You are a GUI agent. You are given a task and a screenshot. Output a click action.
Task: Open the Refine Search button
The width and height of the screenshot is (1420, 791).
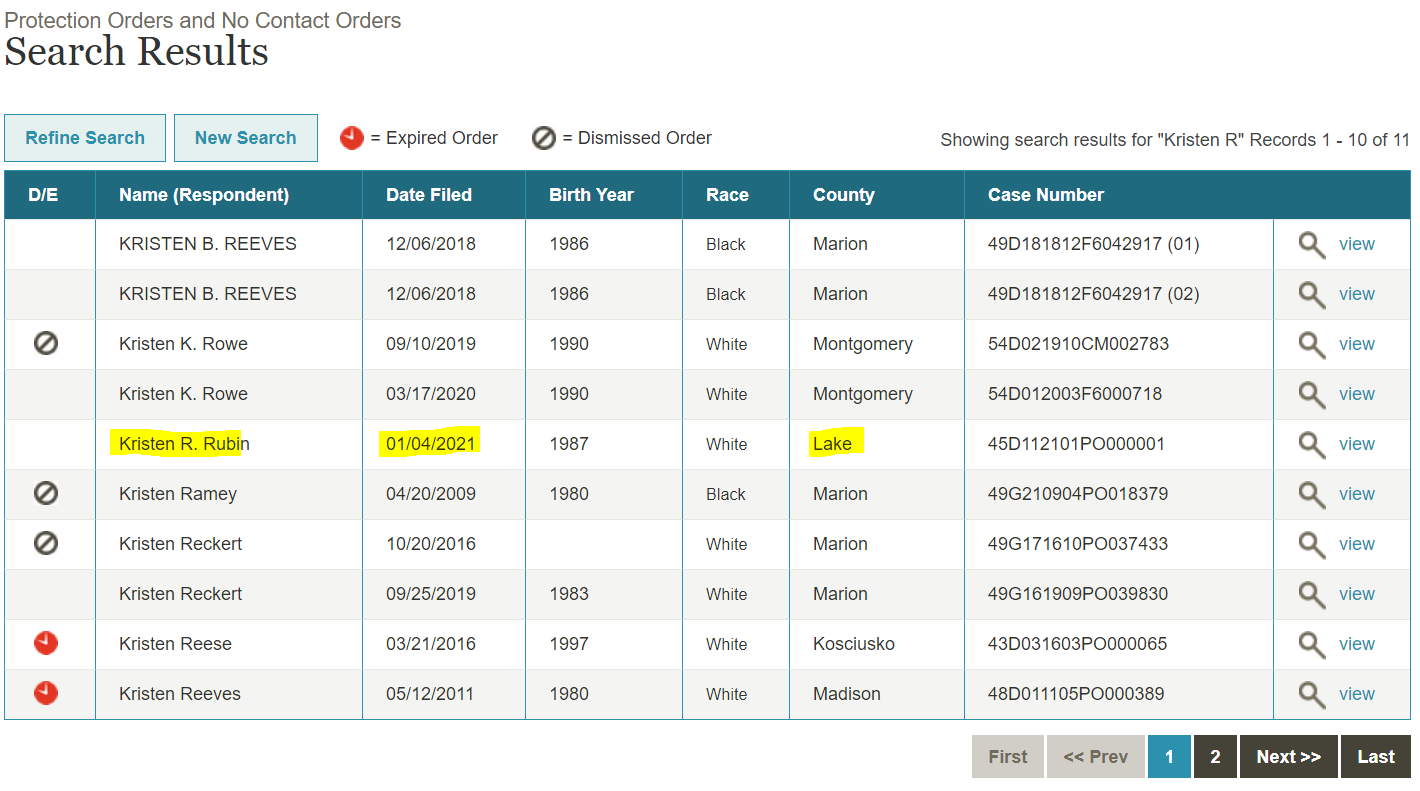(x=85, y=138)
